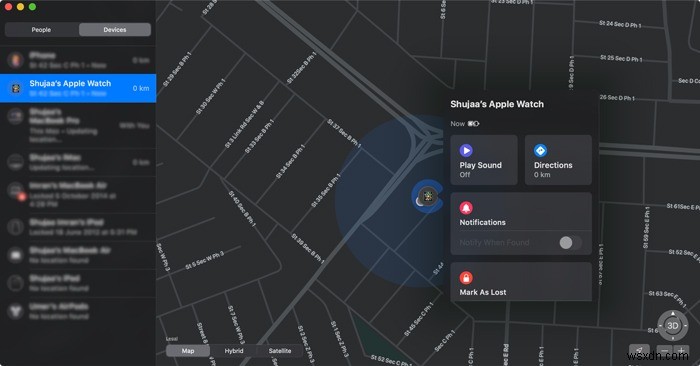This screenshot has width=700, height=366.
Task: Click the red lock badge on MacBook Air icon
Action: click(x=21, y=196)
